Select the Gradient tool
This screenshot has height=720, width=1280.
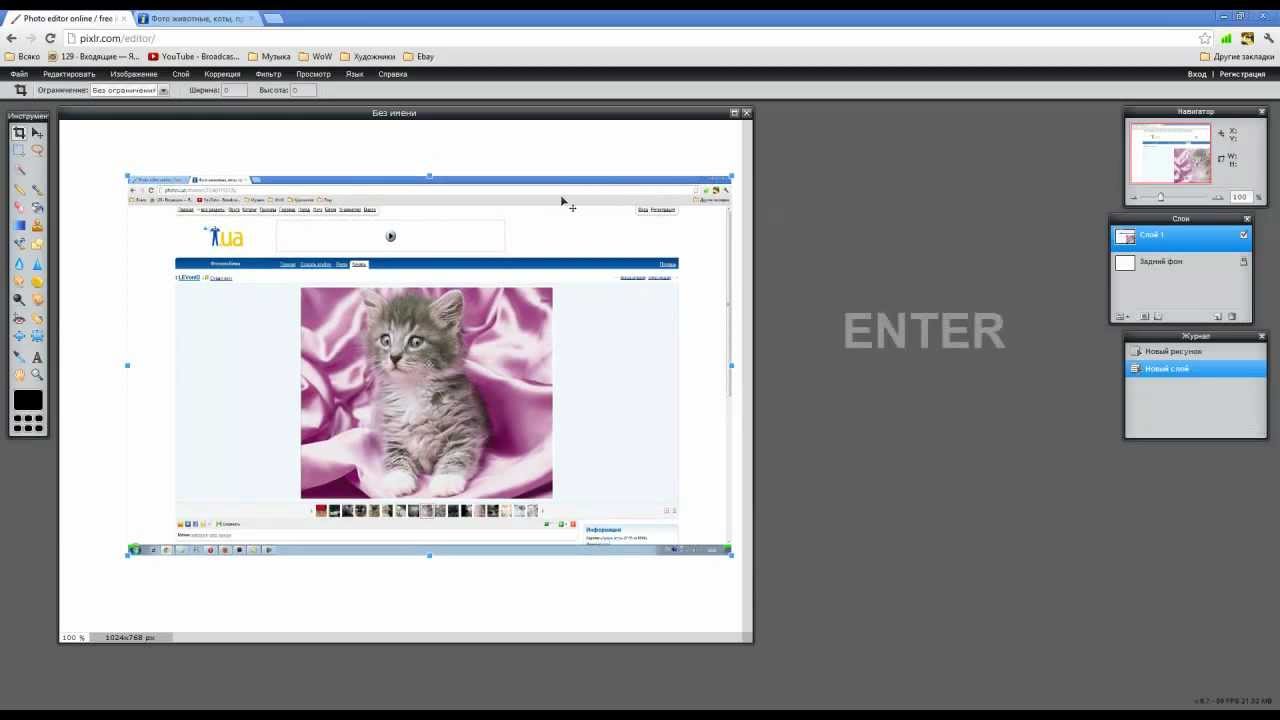[19, 224]
